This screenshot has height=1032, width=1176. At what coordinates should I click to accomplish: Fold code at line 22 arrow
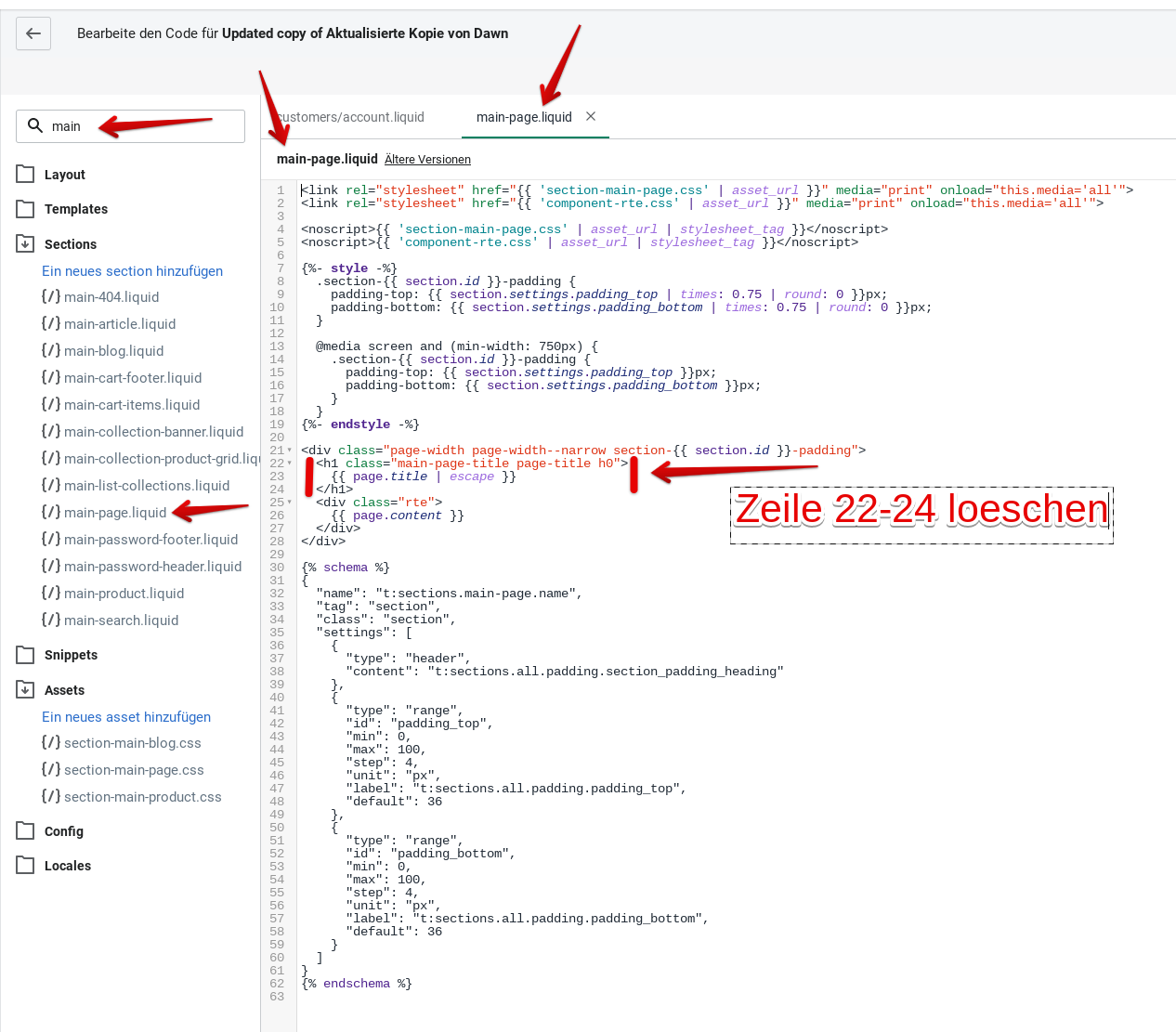coord(290,464)
